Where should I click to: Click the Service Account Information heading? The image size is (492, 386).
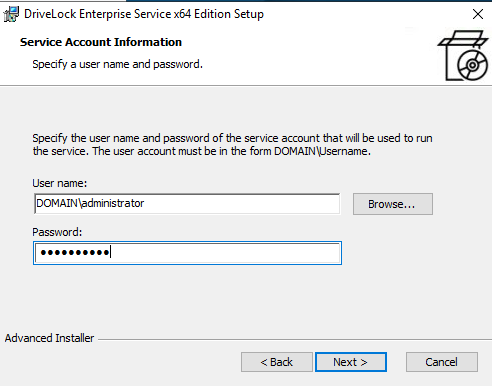coord(101,42)
